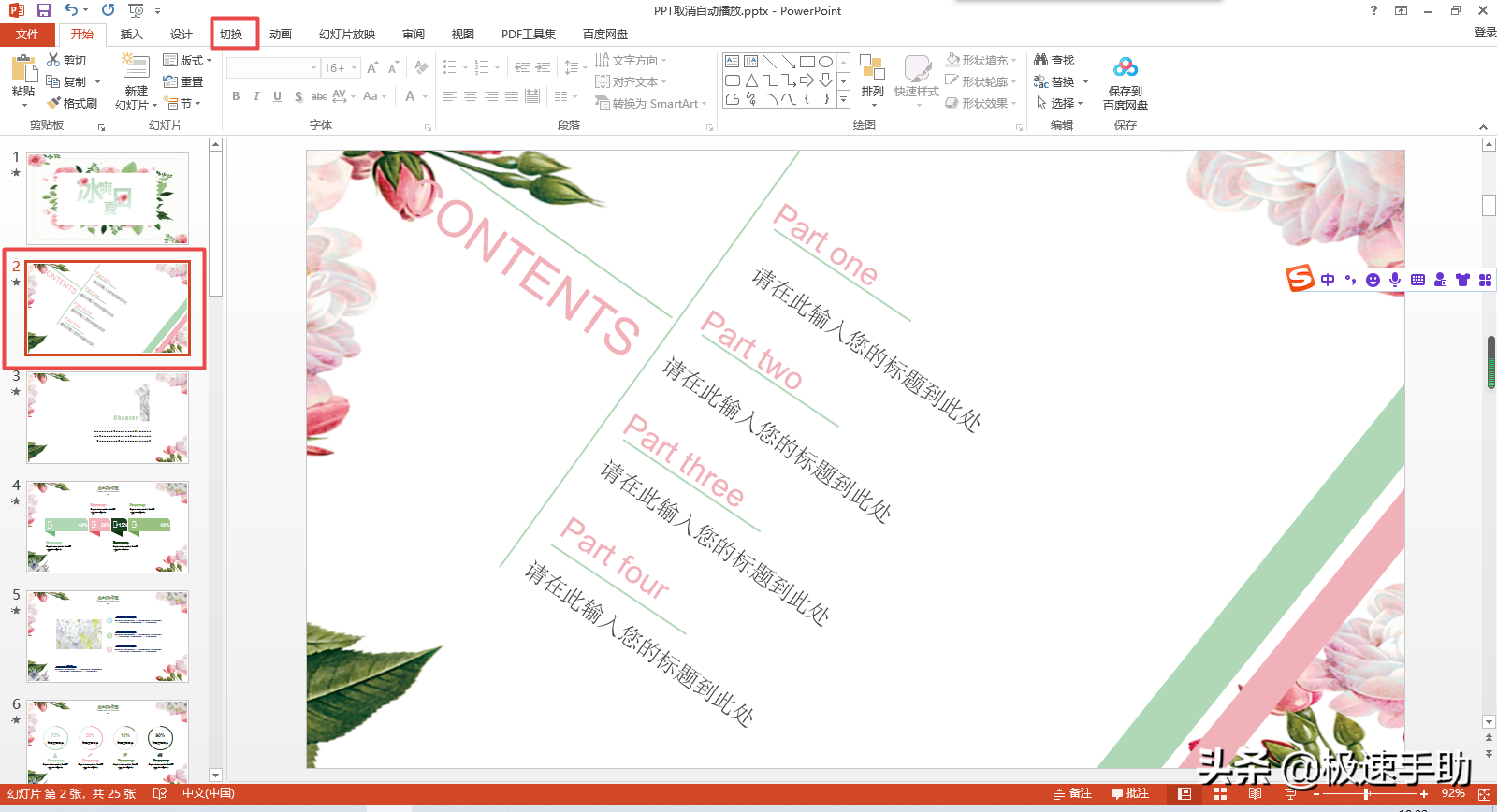Screen dimensions: 1497x812
Task: Open the Design (设计) tab
Action: 182,35
